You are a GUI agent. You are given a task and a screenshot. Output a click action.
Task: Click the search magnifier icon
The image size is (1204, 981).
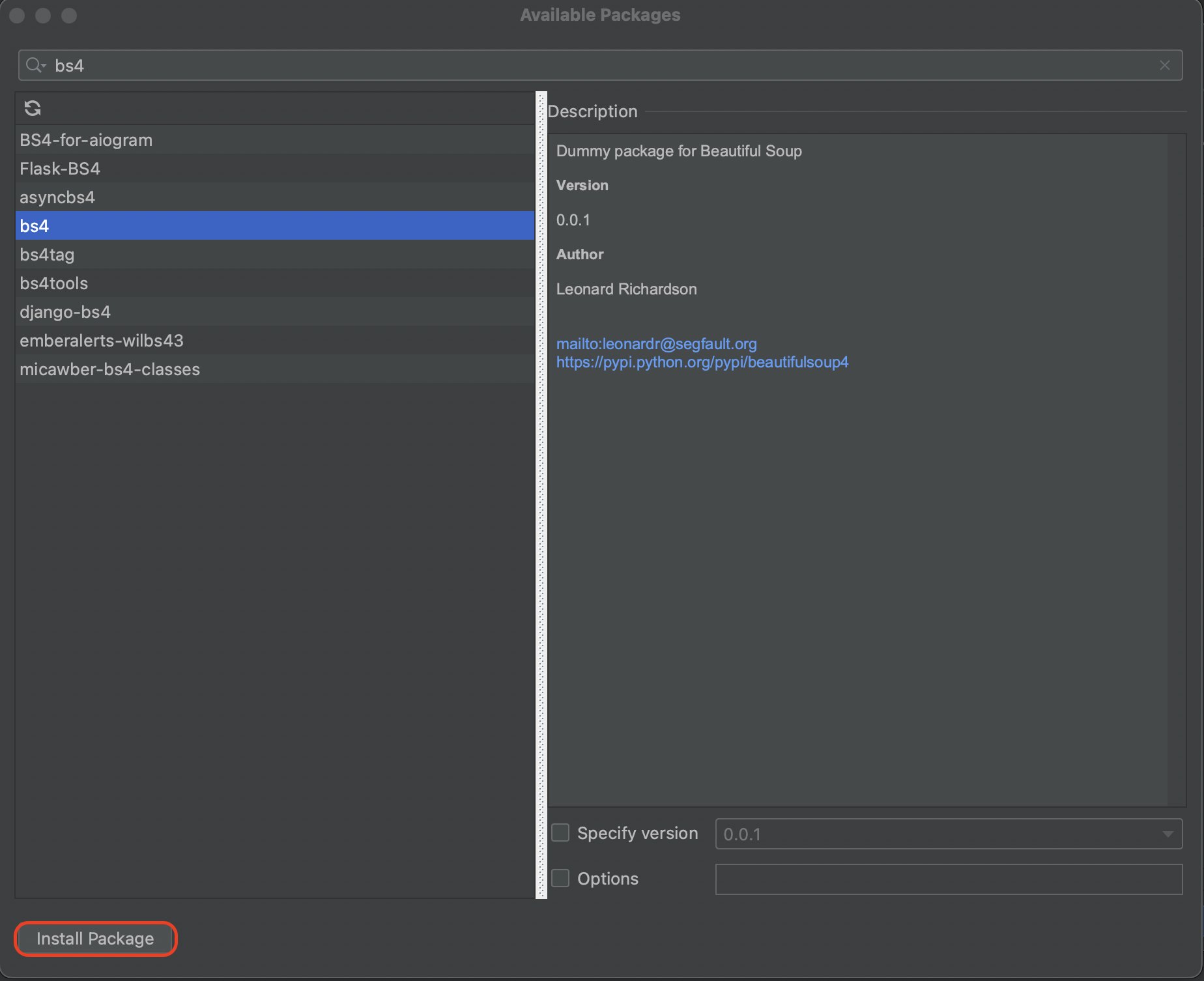[x=35, y=65]
